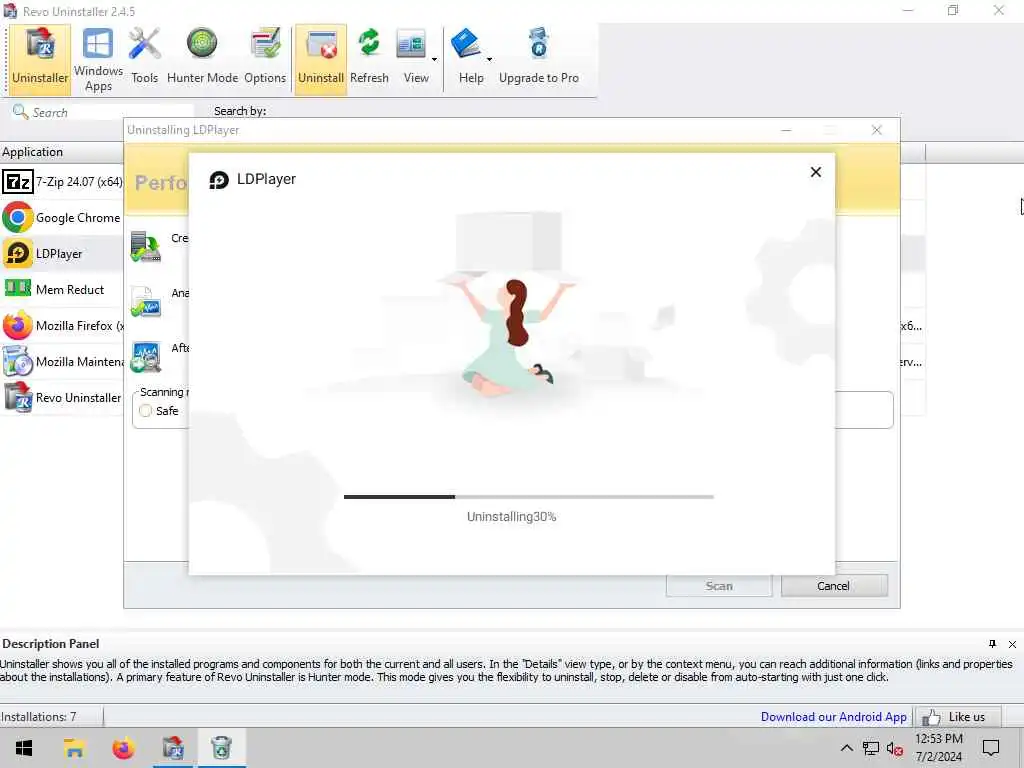
Task: Click the disabled Scan button
Action: pyautogui.click(x=719, y=586)
